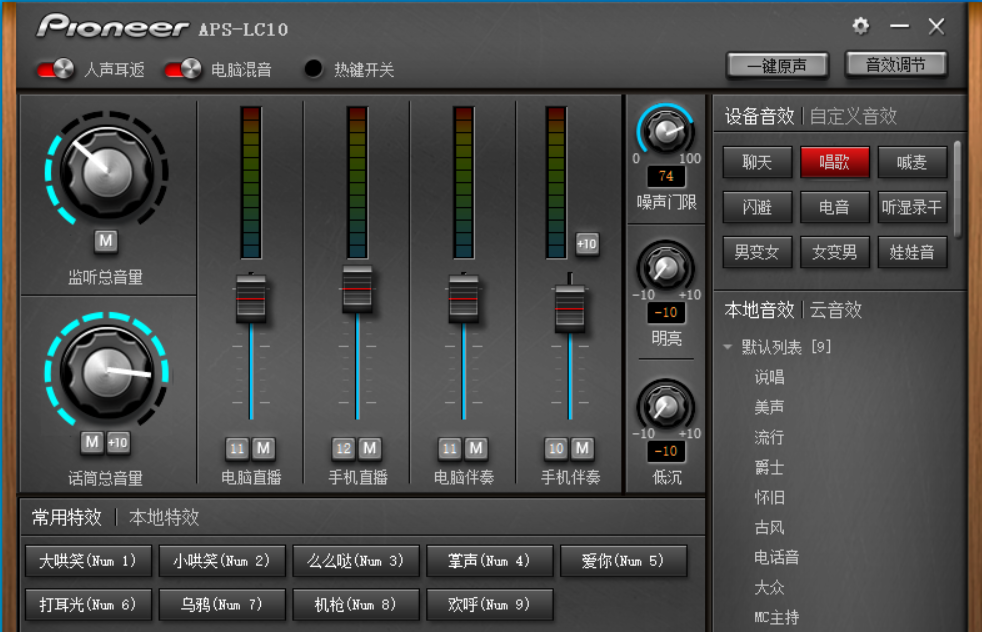Image resolution: width=982 pixels, height=632 pixels.
Task: Open settings gear icon
Action: tap(861, 26)
